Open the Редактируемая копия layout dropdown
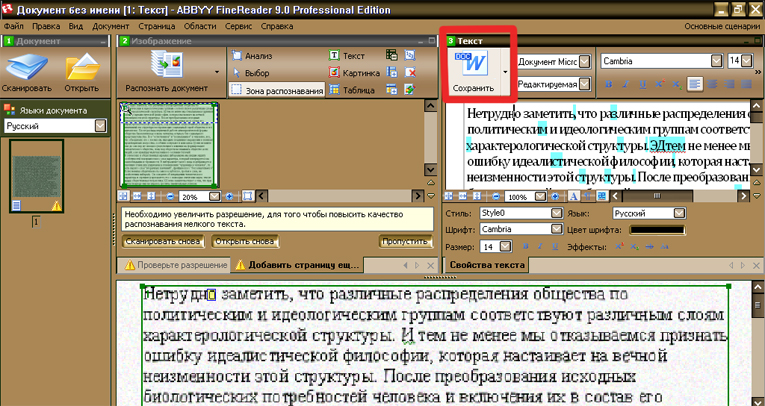The width and height of the screenshot is (765, 406). click(x=584, y=84)
